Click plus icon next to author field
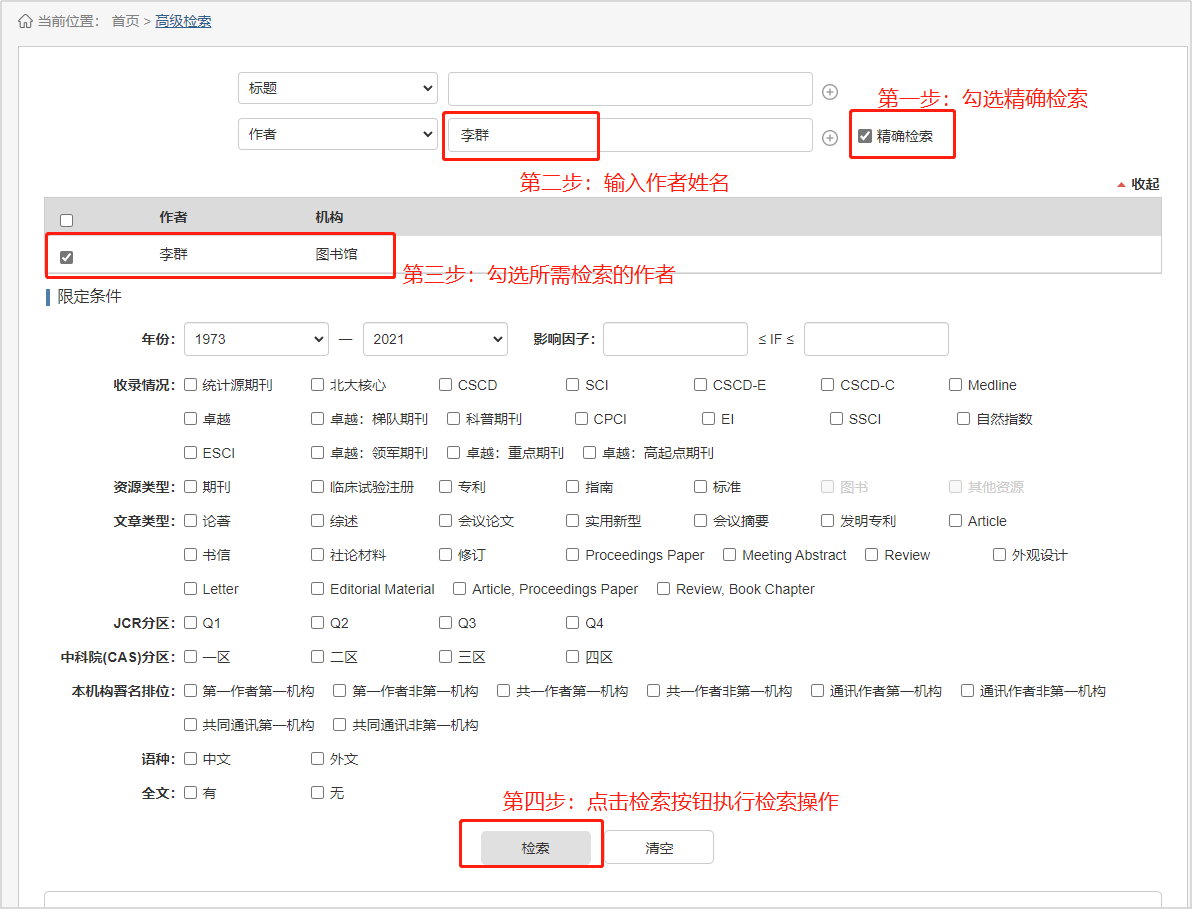The height and width of the screenshot is (909, 1192). coord(829,138)
